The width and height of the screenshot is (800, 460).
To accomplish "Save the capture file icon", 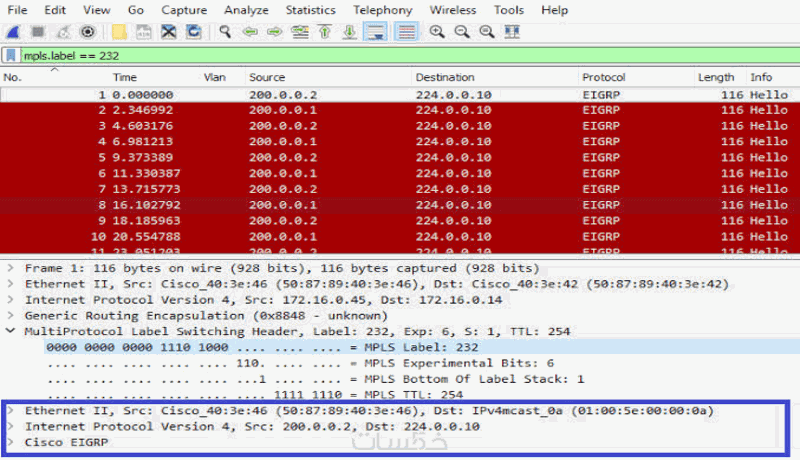I will click(144, 32).
